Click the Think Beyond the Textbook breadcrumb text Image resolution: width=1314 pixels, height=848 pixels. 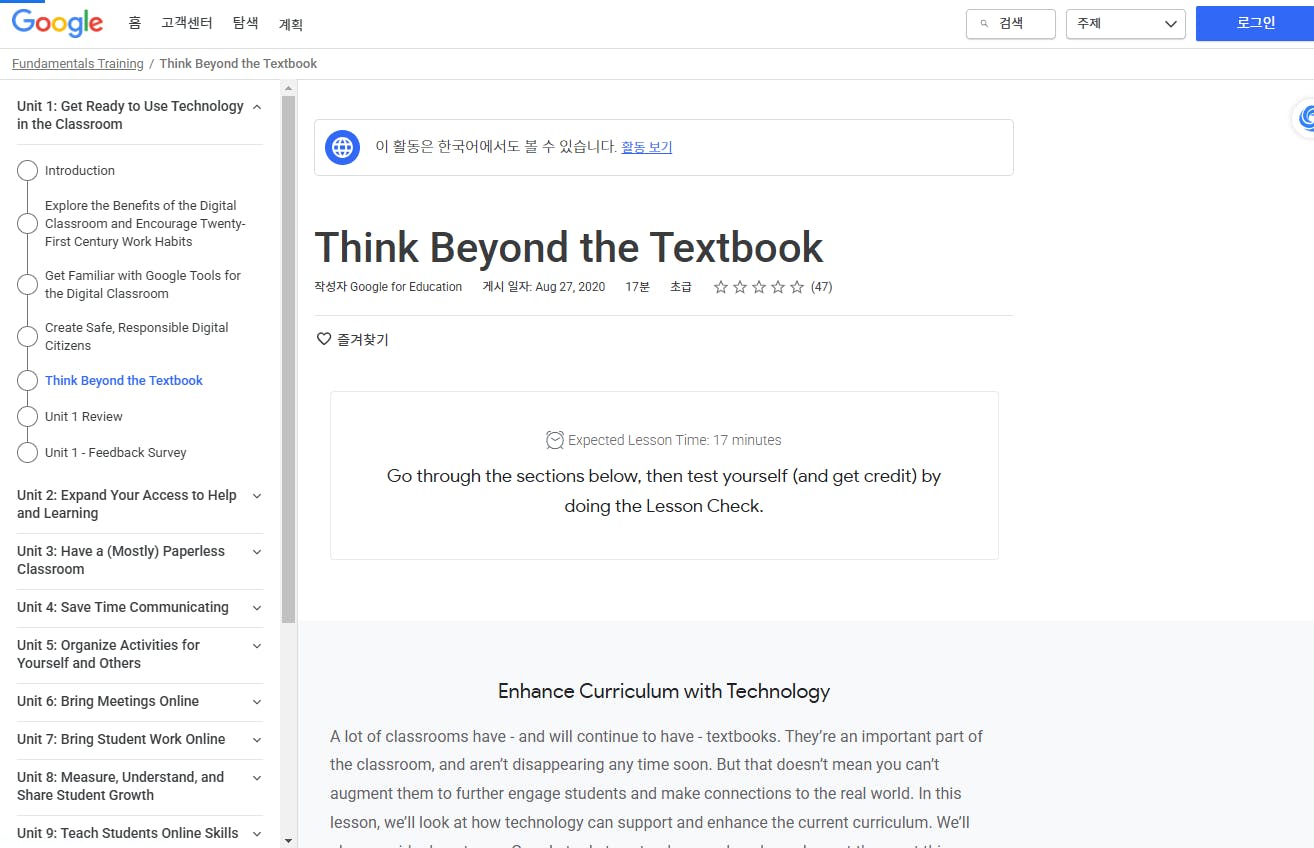[238, 64]
